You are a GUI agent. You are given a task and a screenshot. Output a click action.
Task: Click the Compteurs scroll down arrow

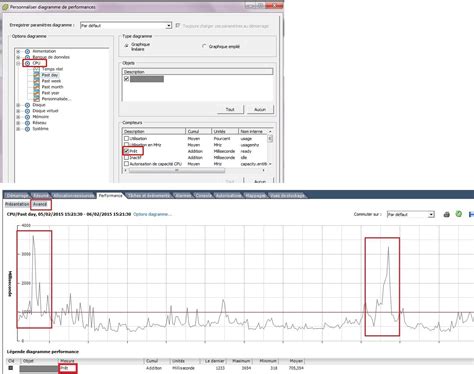270,164
